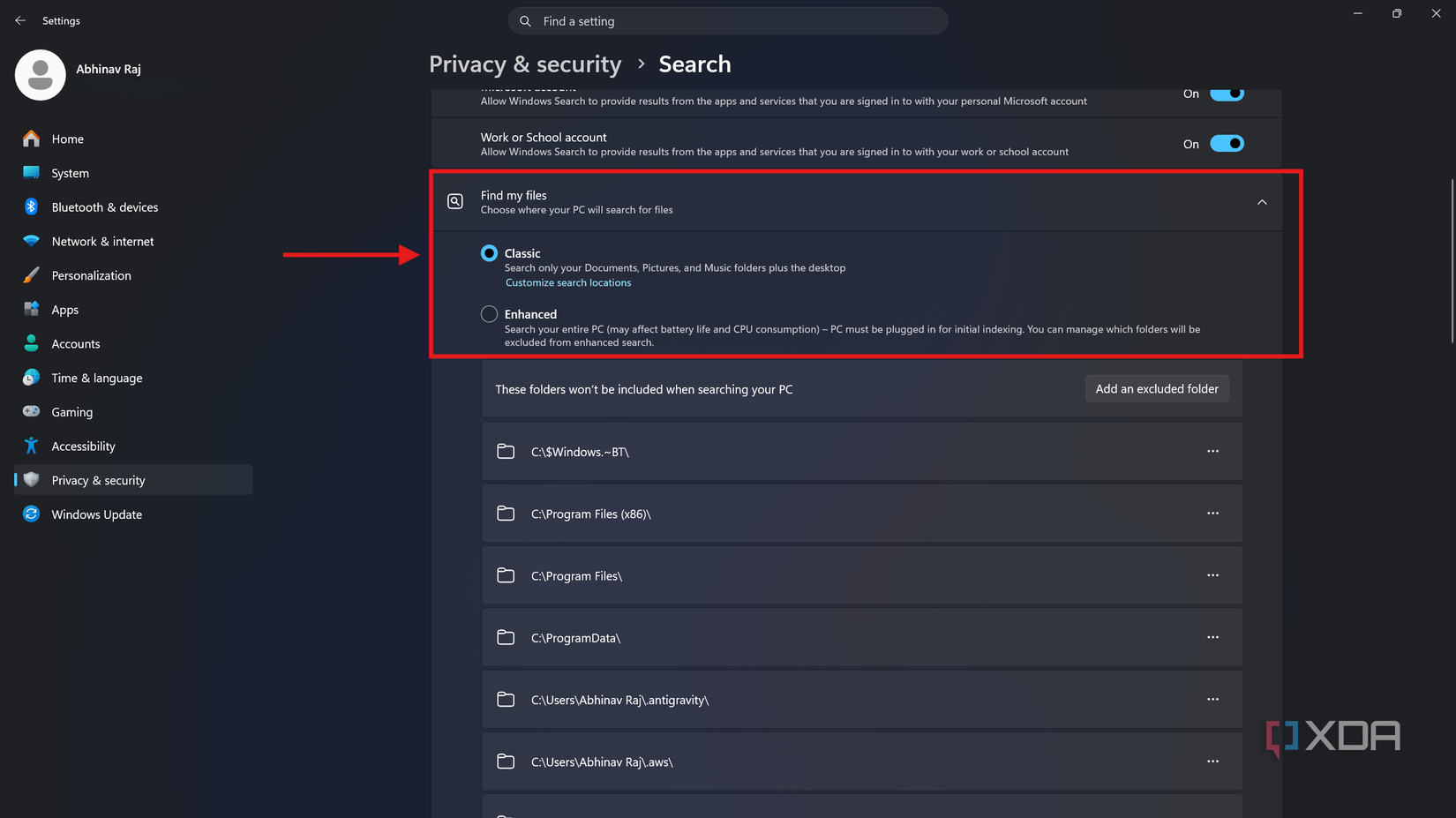The width and height of the screenshot is (1456, 818).
Task: Click folder icon for .aws folder
Action: 506,762
